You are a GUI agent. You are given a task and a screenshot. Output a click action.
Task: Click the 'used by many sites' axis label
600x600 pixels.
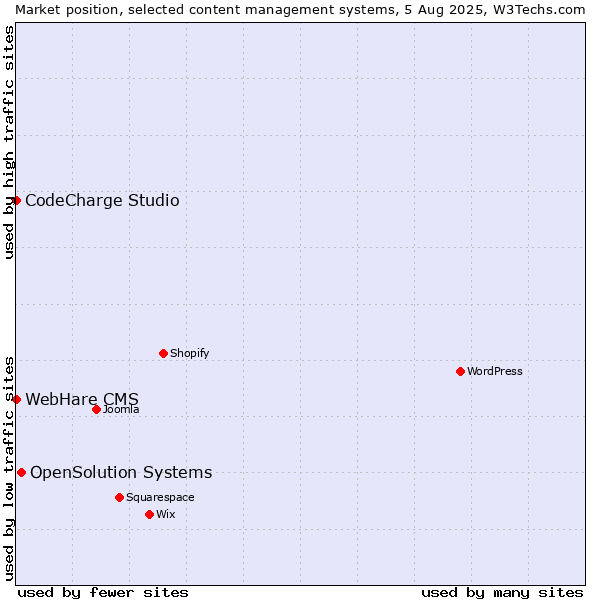(502, 593)
